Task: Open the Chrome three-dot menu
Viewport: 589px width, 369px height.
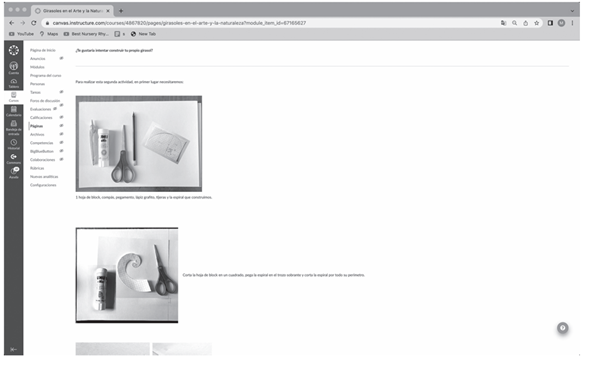Action: (572, 23)
